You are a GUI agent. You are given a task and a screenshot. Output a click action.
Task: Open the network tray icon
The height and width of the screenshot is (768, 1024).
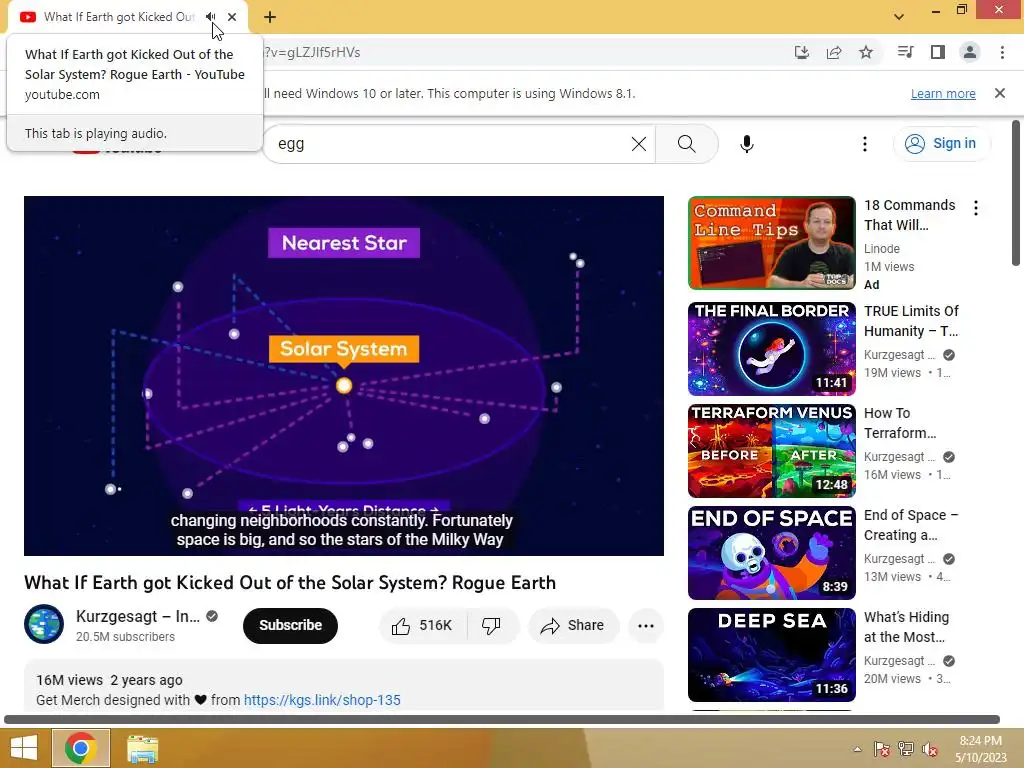coord(906,749)
